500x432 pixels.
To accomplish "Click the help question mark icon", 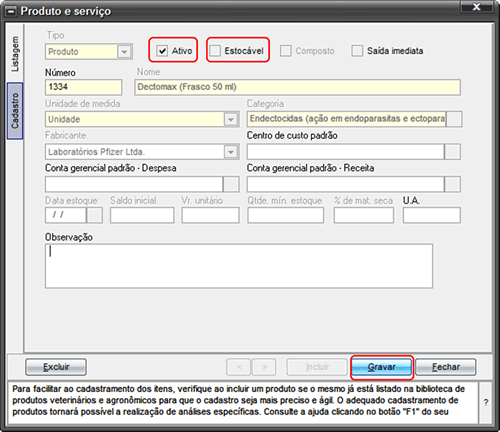I will click(x=486, y=402).
